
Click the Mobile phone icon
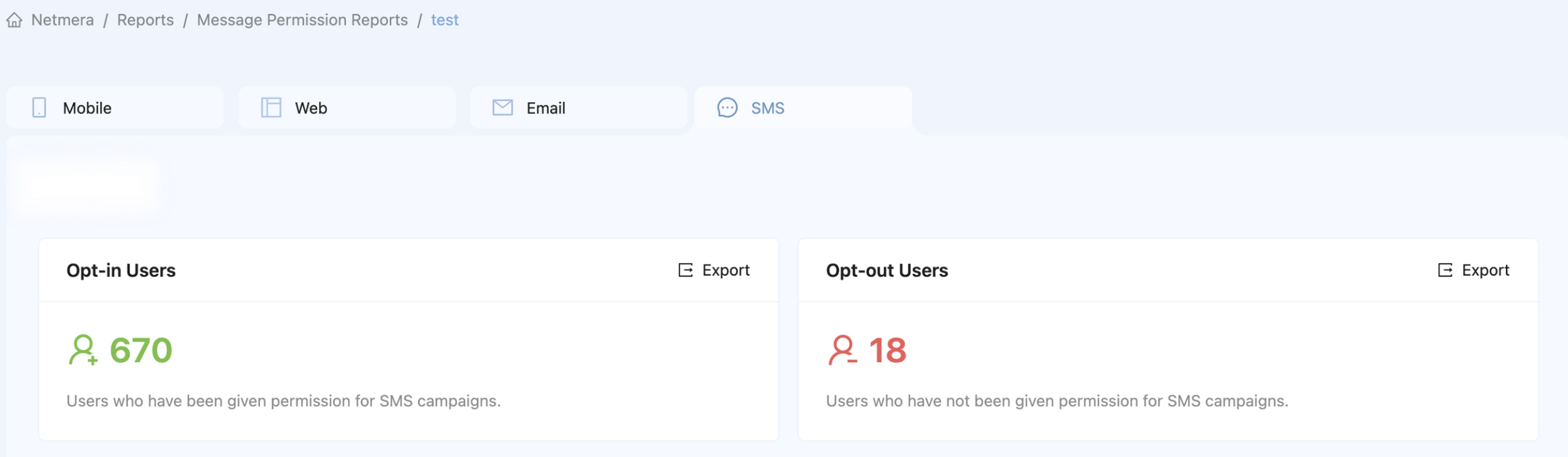(x=39, y=108)
